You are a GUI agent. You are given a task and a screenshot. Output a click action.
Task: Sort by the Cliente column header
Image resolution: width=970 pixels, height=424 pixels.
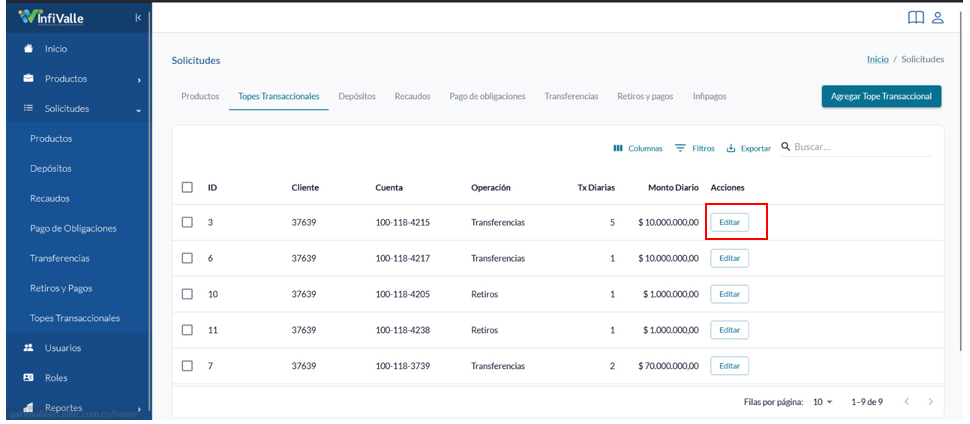[305, 188]
